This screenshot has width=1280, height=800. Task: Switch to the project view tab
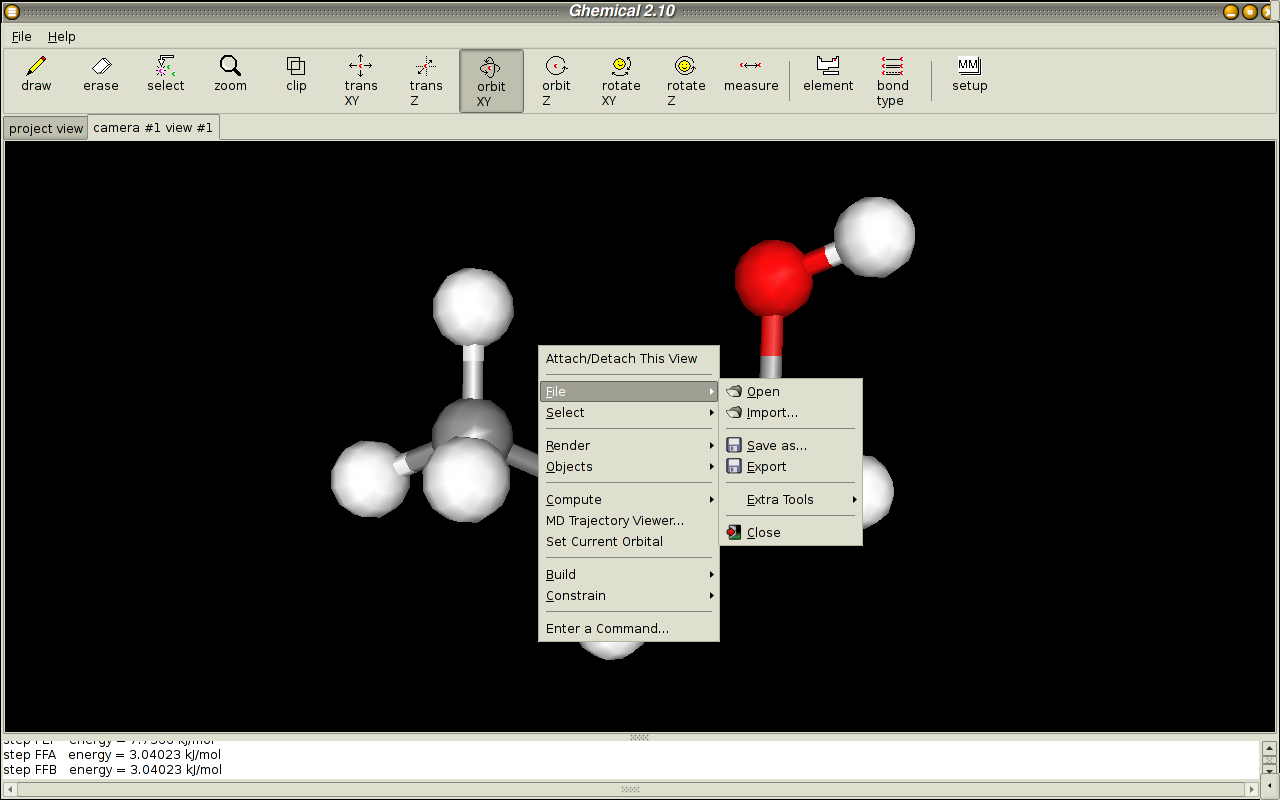[46, 129]
